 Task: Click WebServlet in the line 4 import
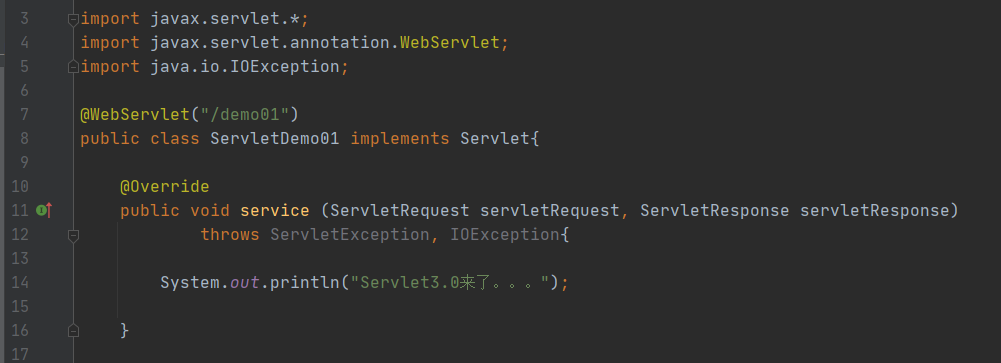[449, 43]
